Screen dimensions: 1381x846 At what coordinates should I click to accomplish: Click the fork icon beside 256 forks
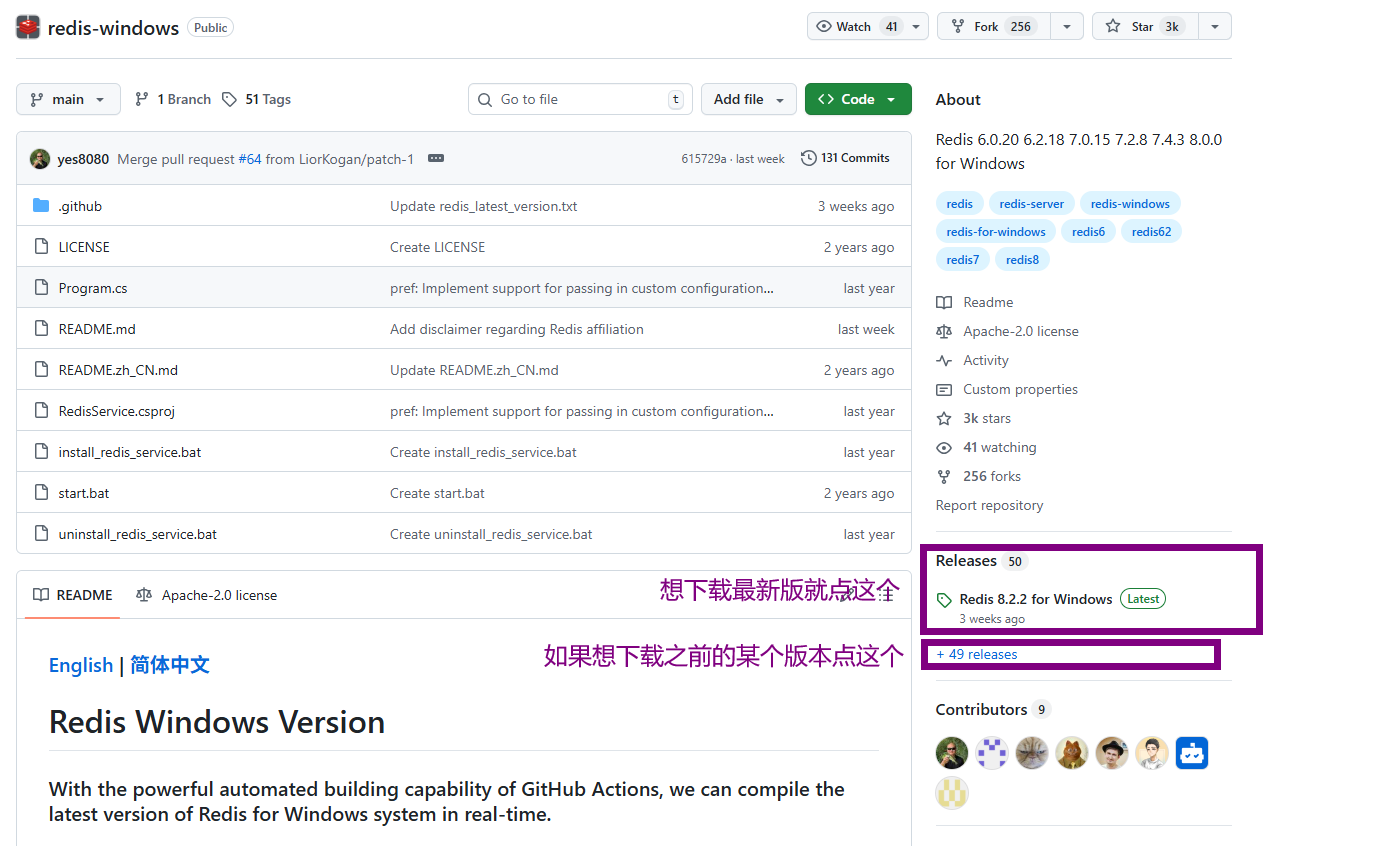point(944,476)
